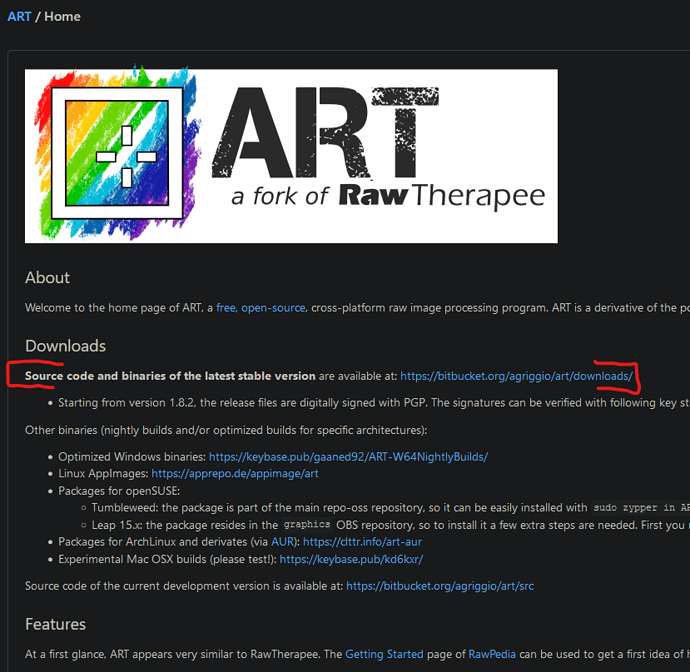The image size is (690, 672).
Task: Open the keybase ART-W64NightlyBuilds link
Action: (x=348, y=457)
